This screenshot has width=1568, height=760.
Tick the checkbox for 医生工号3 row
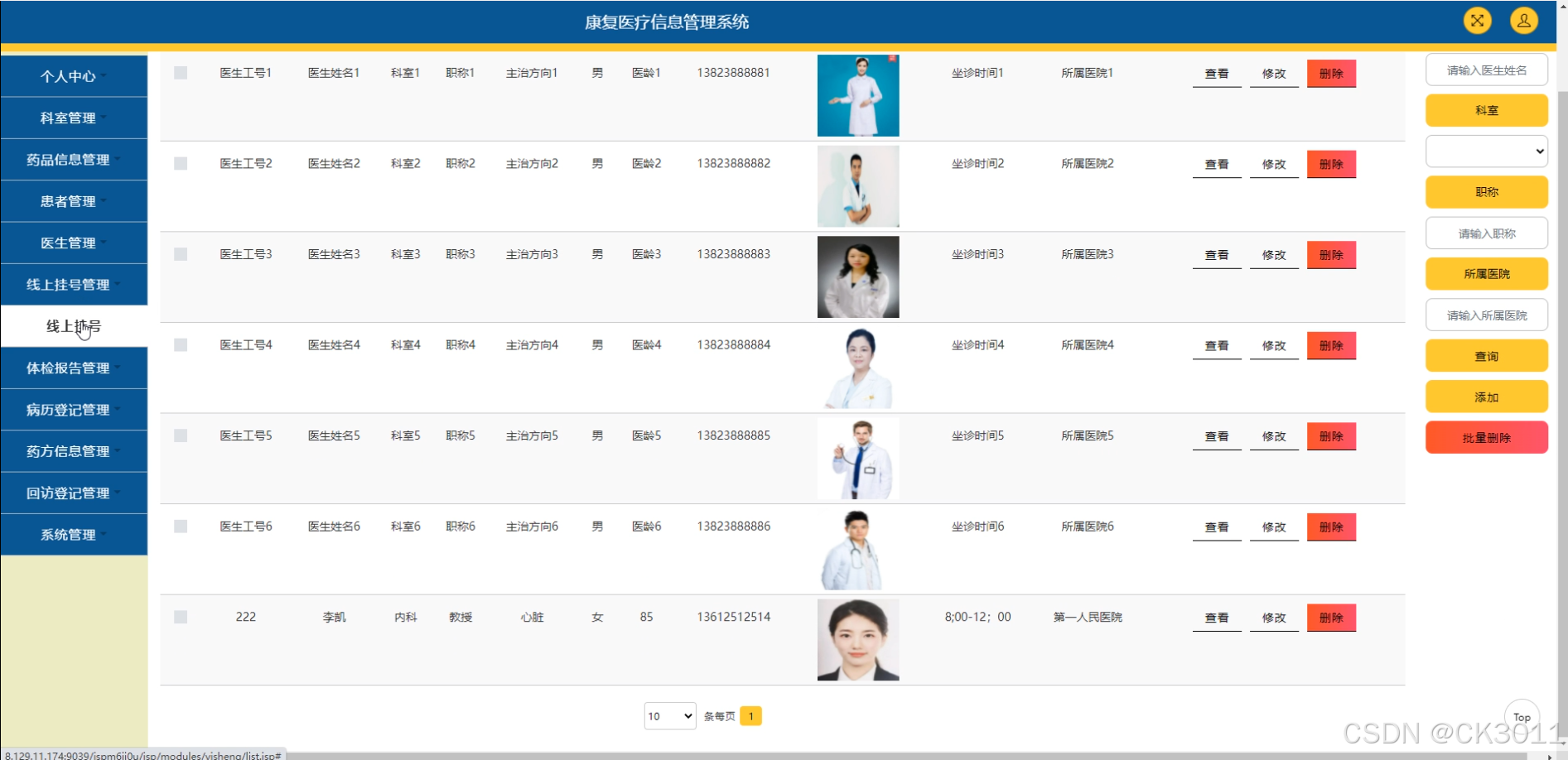(x=181, y=254)
